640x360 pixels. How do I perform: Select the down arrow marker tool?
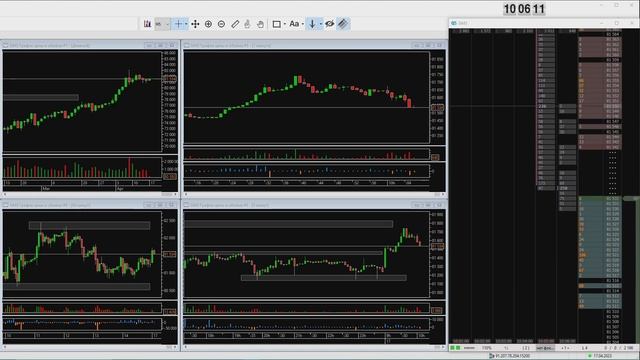(312, 24)
